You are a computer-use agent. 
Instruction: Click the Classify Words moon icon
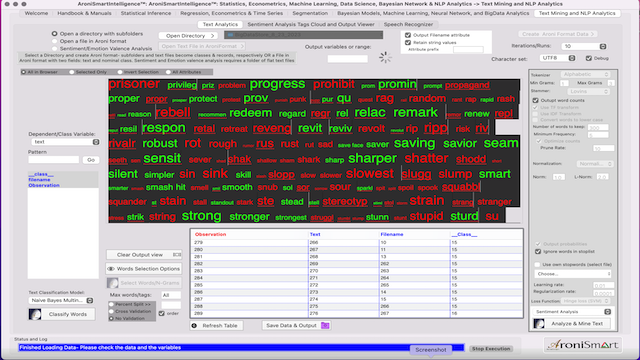click(35, 314)
